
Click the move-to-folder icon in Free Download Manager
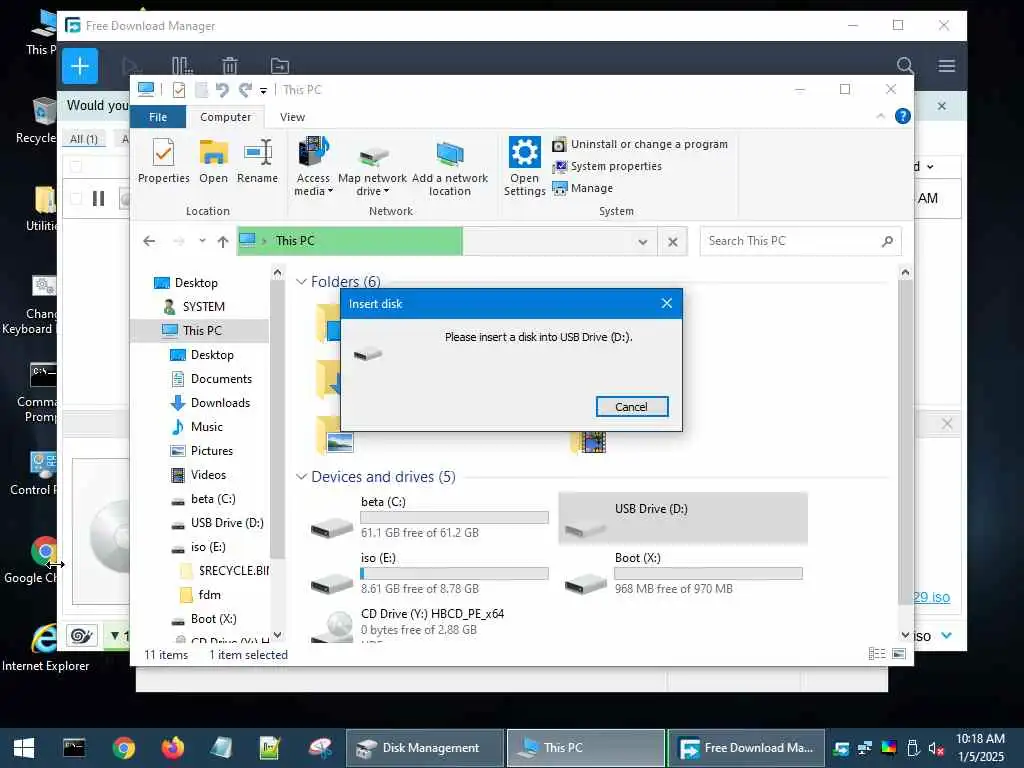(280, 66)
